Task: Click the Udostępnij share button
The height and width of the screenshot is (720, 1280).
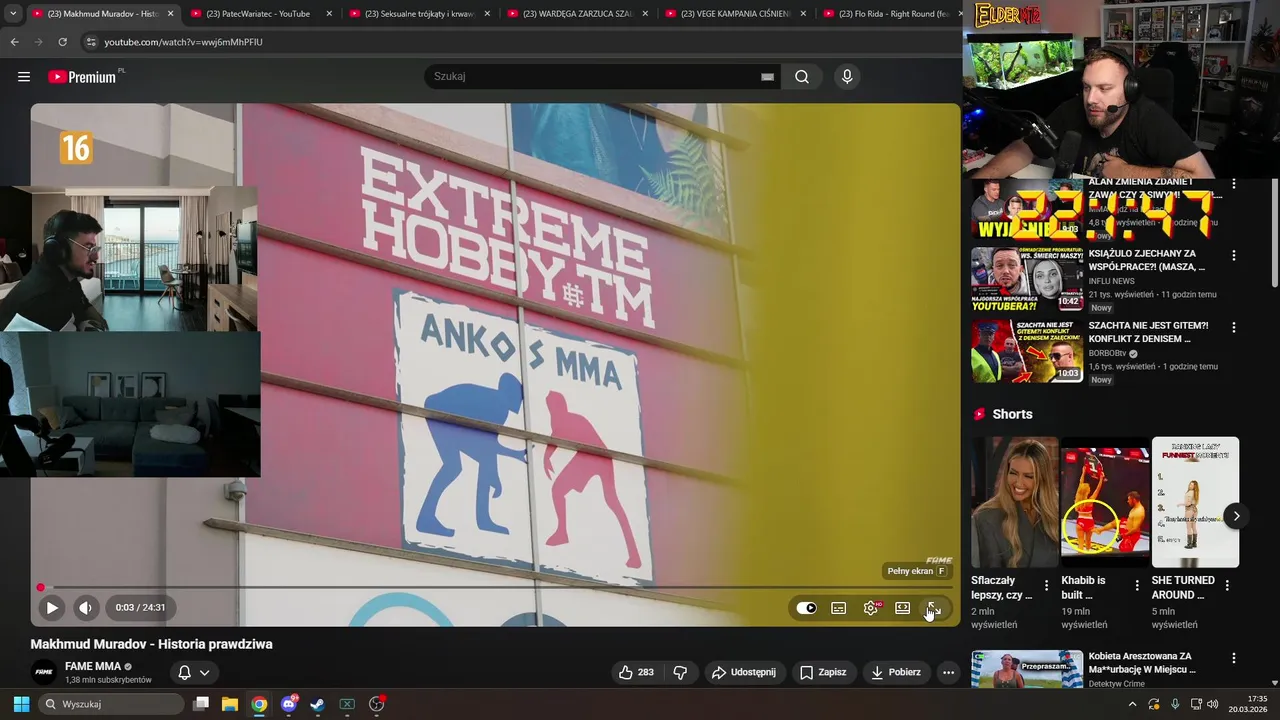Action: 744,672
